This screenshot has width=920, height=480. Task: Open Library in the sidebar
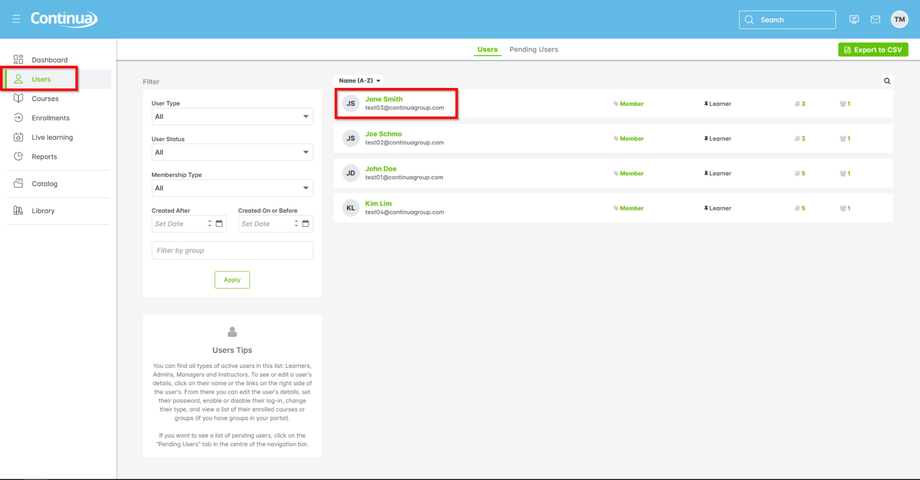tap(43, 211)
